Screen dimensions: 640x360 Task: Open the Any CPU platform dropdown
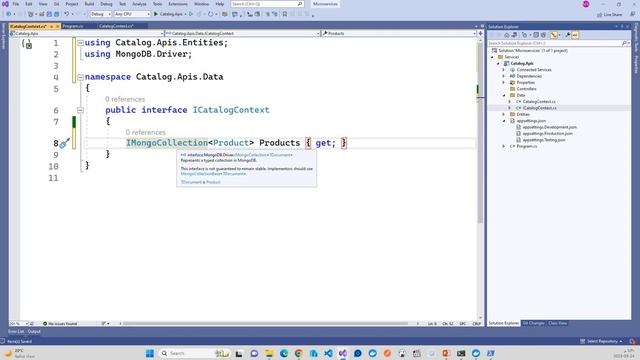coord(132,14)
